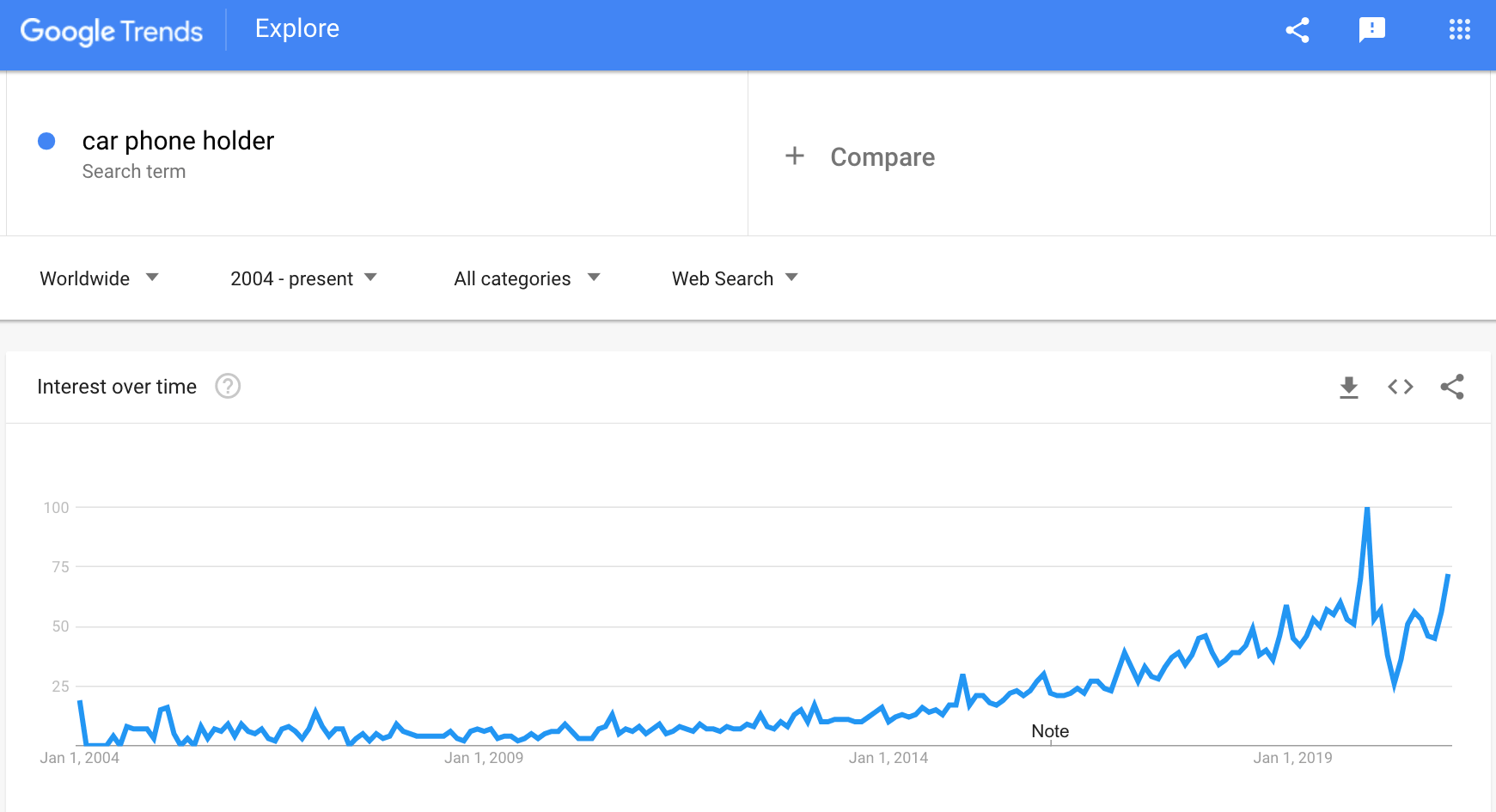Click the plus icon beside Compare
Screen dimensions: 1496x812
tap(795, 156)
